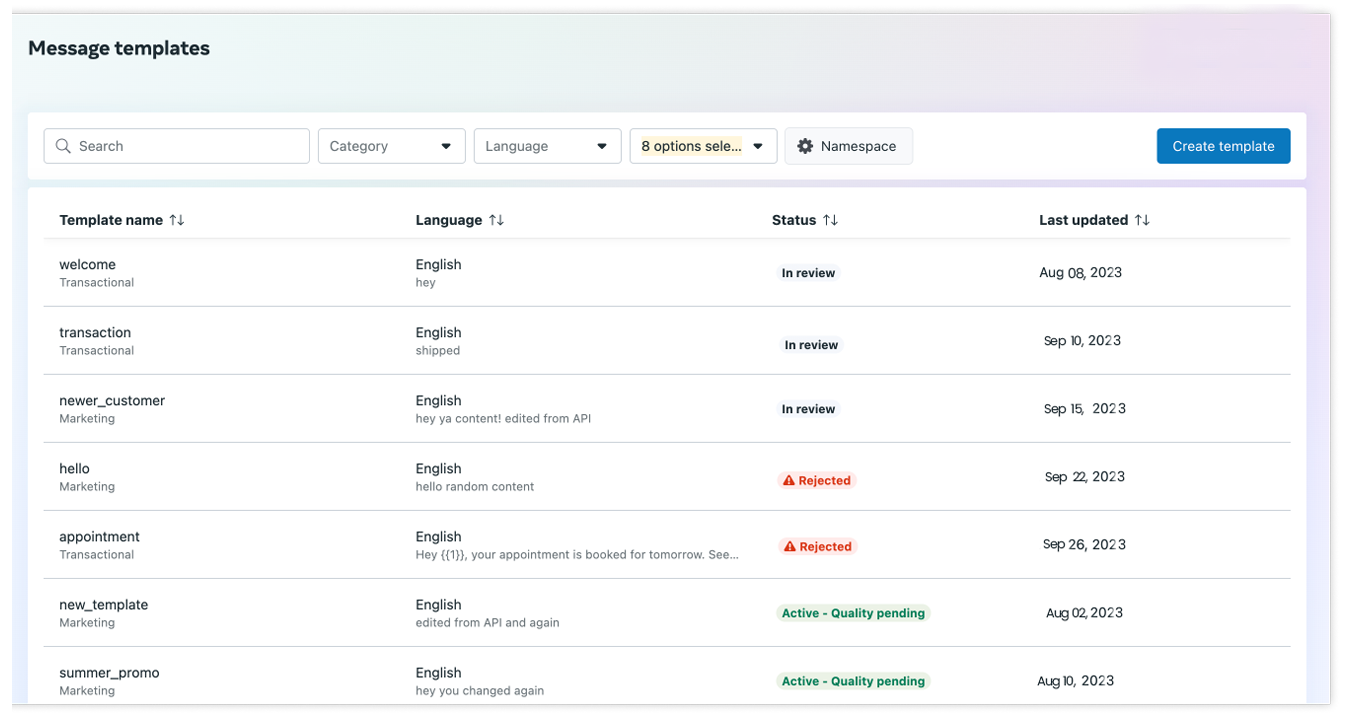Viewport: 1345px width, 719px height.
Task: Focus the Search input field
Action: [x=190, y=146]
